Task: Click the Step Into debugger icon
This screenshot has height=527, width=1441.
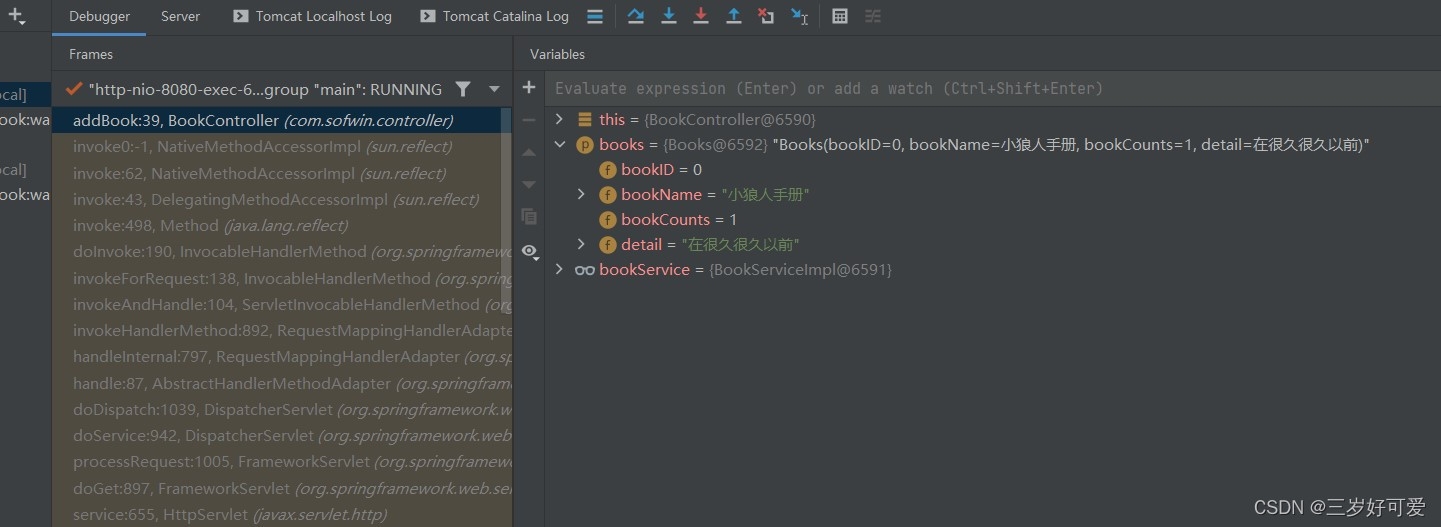Action: (x=669, y=16)
